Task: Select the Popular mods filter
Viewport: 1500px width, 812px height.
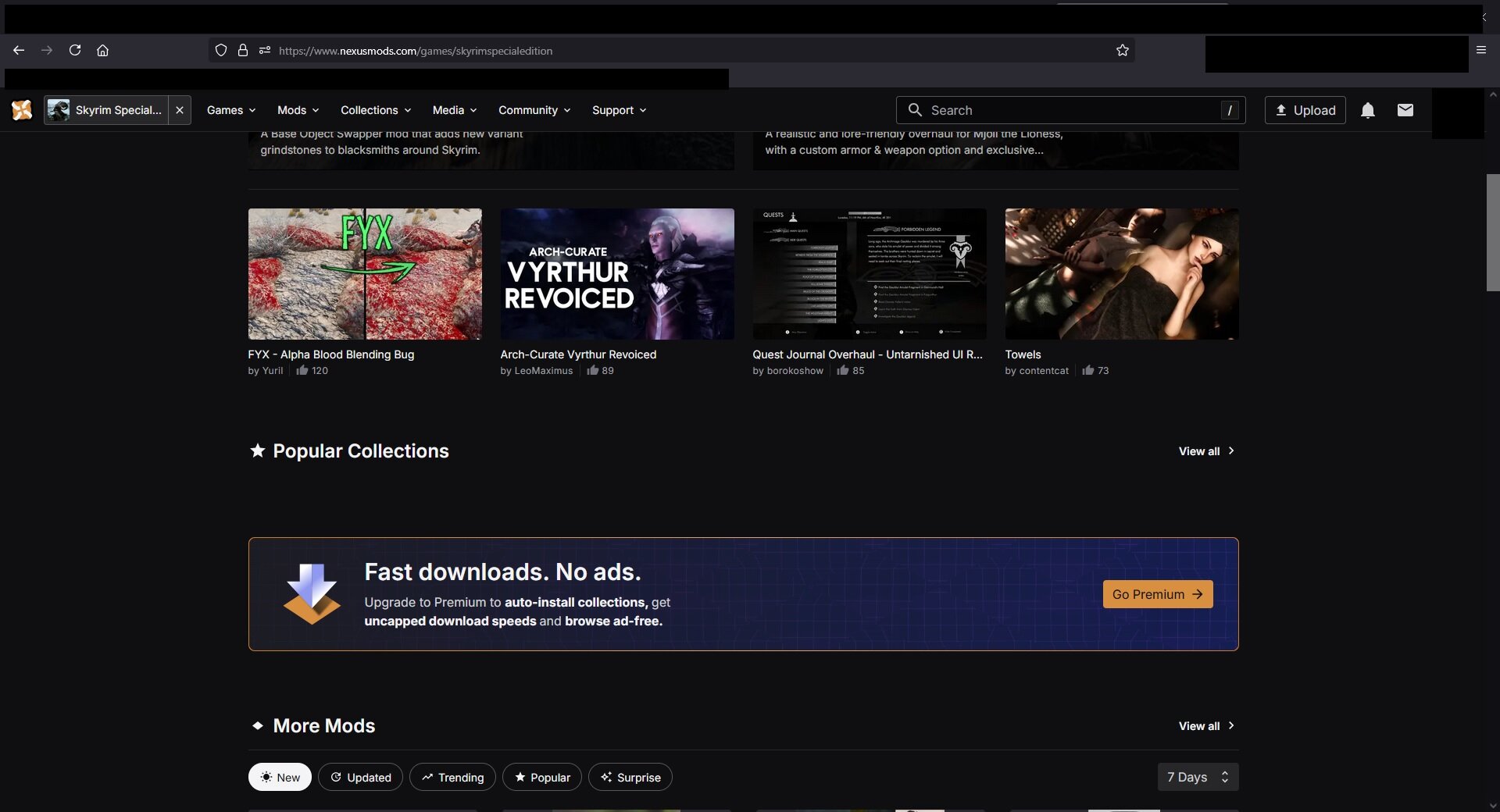Action: pyautogui.click(x=542, y=777)
